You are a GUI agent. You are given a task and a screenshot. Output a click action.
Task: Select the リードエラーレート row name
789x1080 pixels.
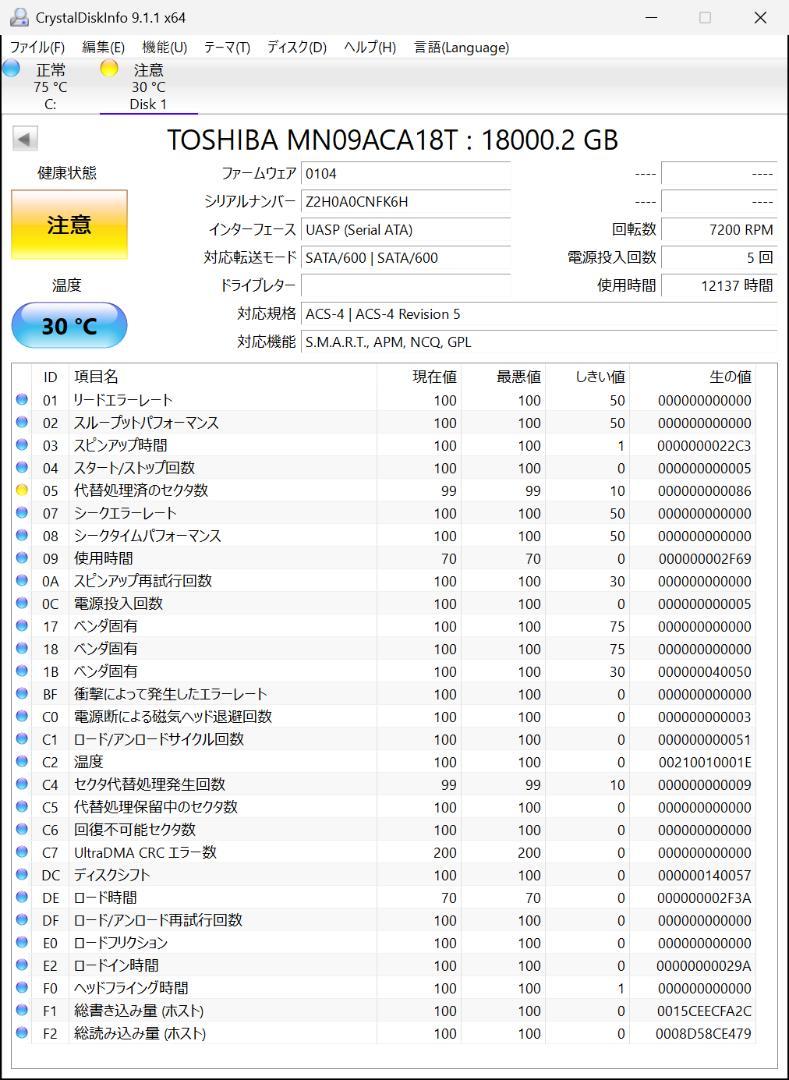[x=123, y=399]
